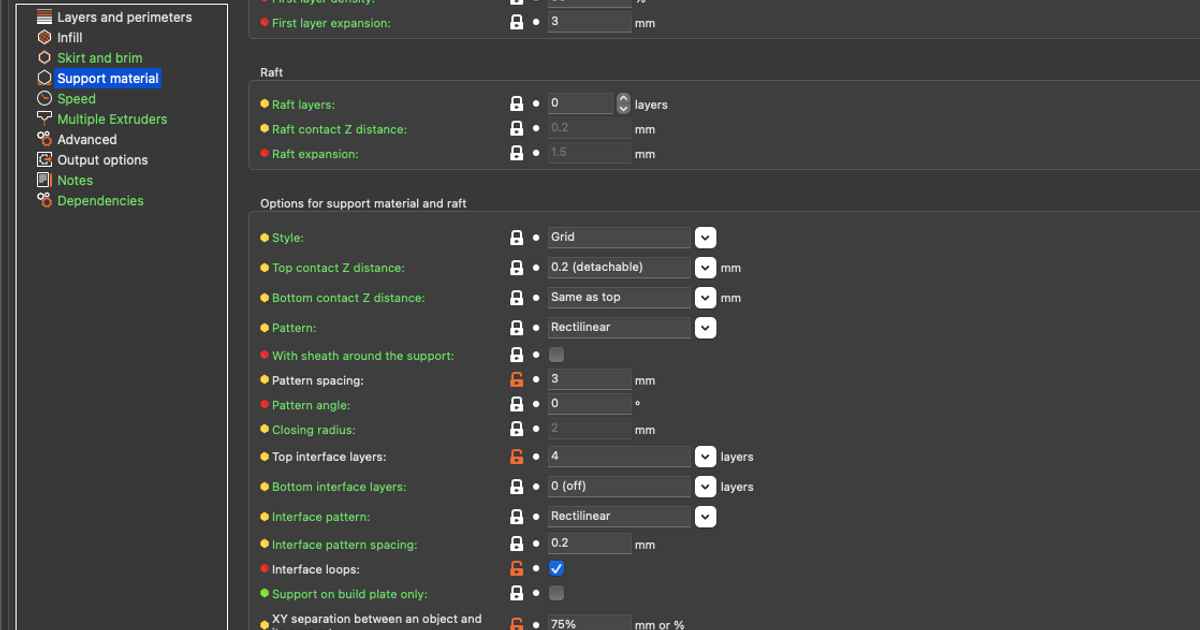Select Skirt and brim in the sidebar
1200x630 pixels.
point(99,58)
